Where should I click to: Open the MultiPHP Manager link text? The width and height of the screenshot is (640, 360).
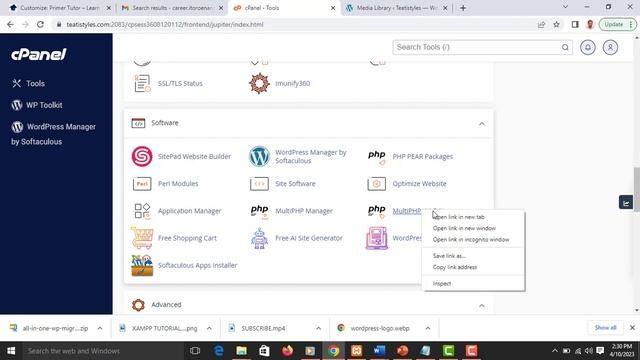tap(304, 211)
